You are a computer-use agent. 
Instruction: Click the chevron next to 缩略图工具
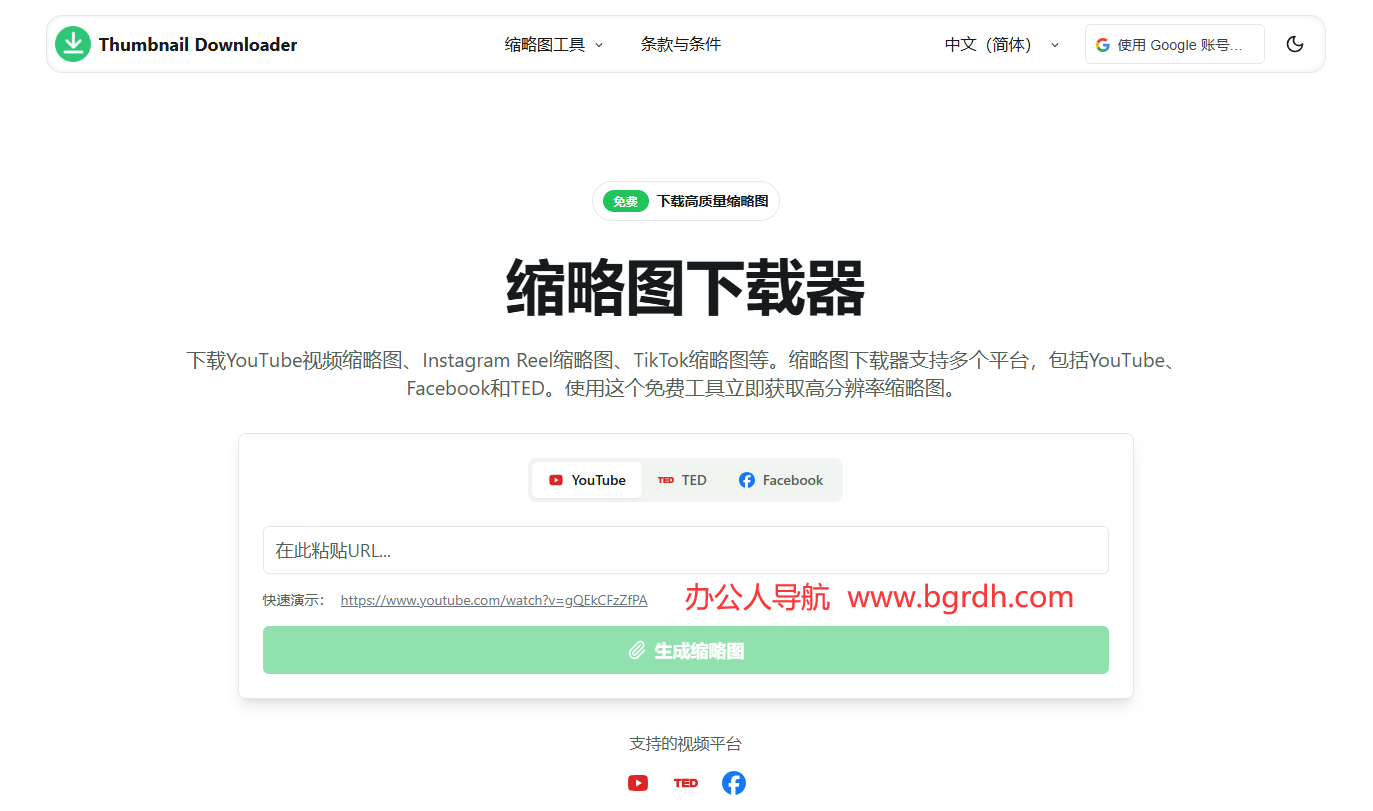click(x=598, y=45)
